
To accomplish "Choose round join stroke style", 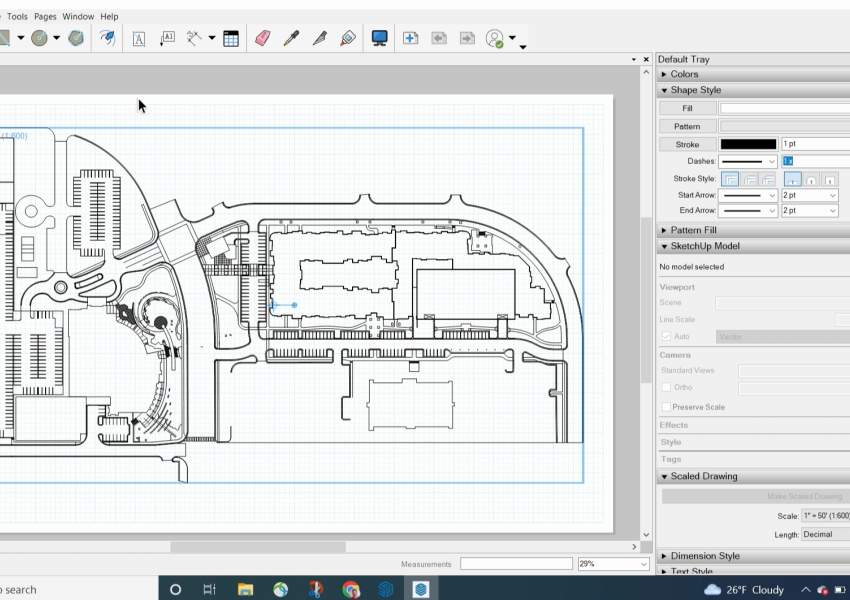I will pyautogui.click(x=750, y=179).
